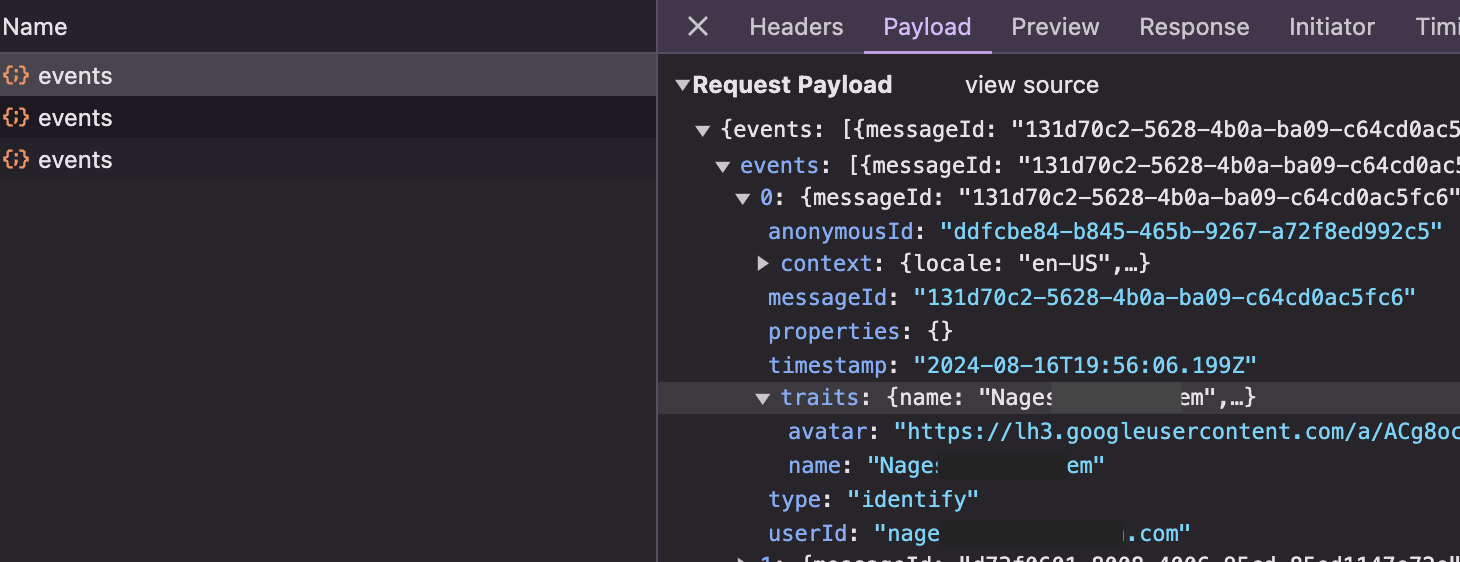Switch to the Headers tab
This screenshot has width=1460, height=562.
coord(796,27)
